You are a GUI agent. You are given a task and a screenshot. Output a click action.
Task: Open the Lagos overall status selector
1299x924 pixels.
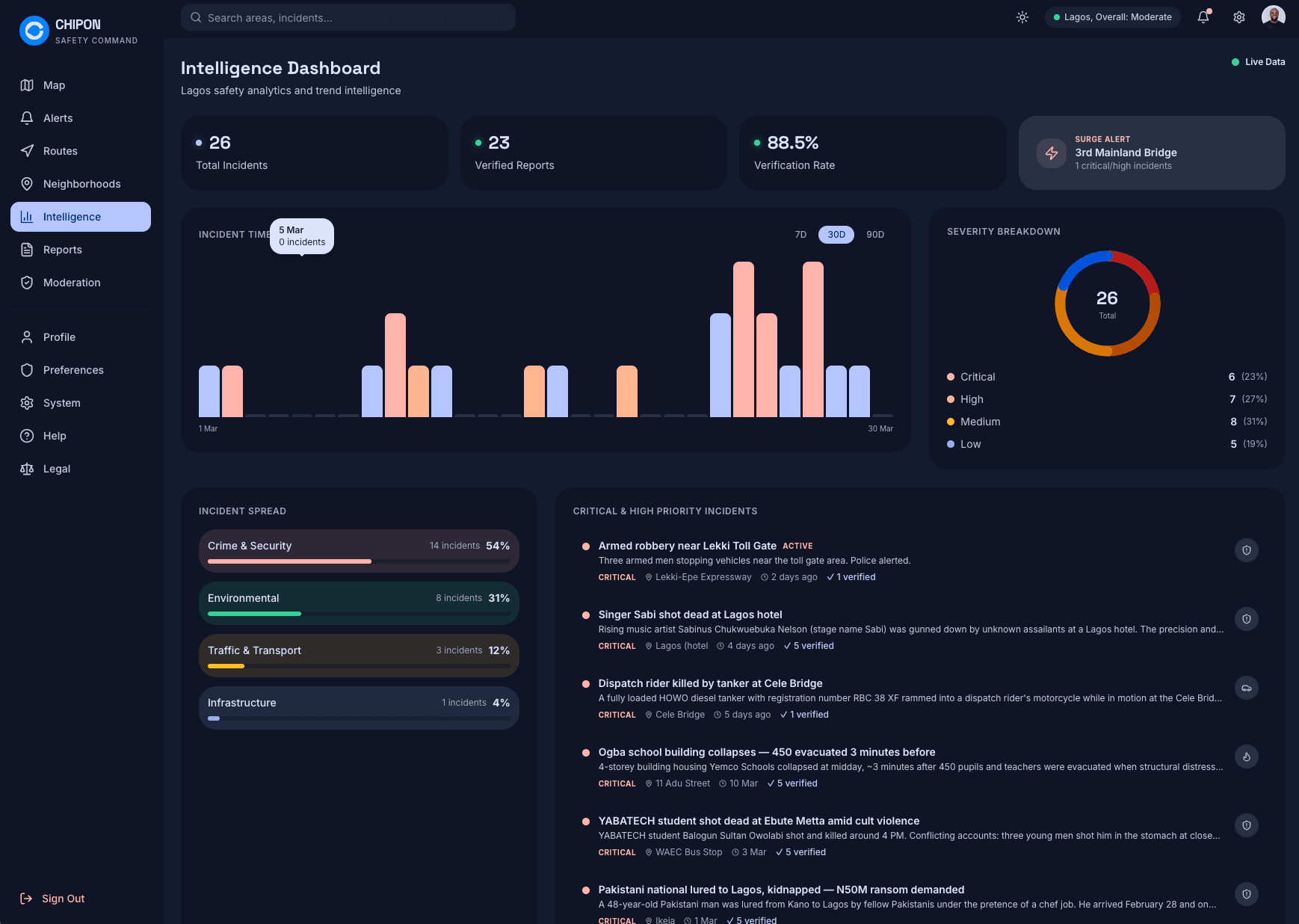tap(1111, 16)
